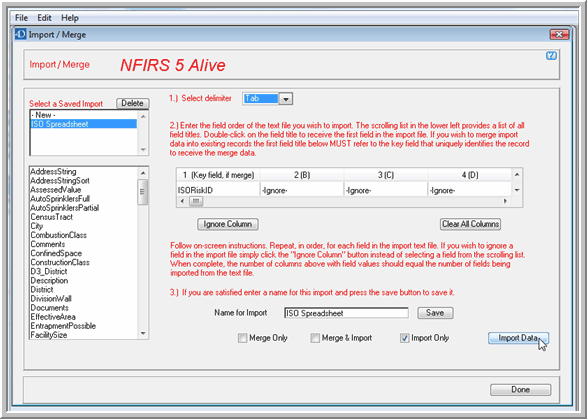Click the Import Data button
587x419 pixels.
point(518,338)
